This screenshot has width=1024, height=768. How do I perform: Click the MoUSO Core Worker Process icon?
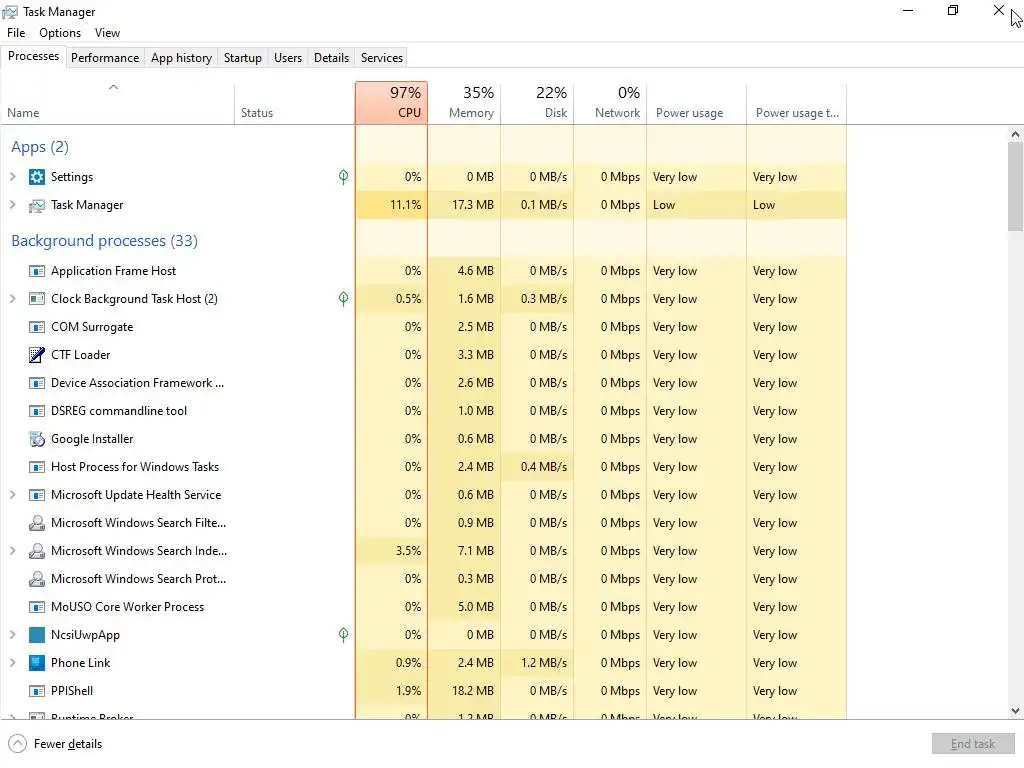pyautogui.click(x=37, y=607)
